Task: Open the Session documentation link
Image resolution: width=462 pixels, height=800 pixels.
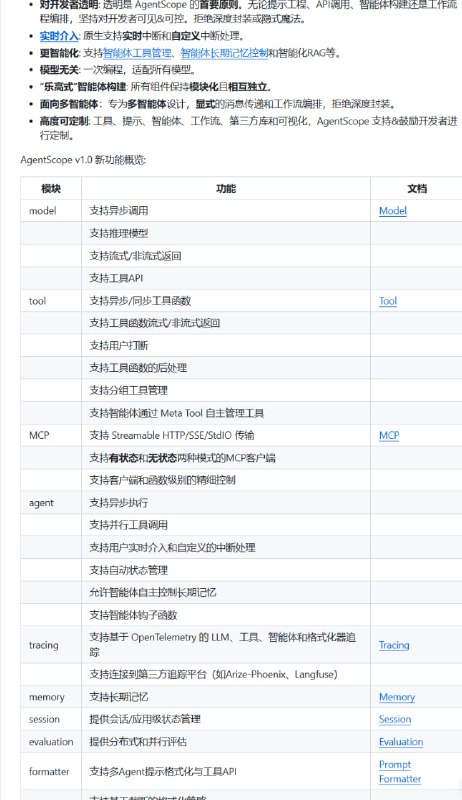Action: pyautogui.click(x=395, y=719)
